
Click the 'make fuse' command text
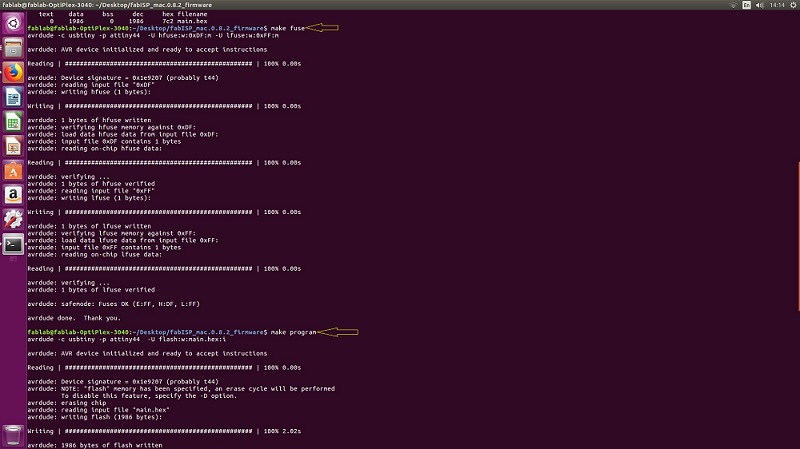(x=287, y=28)
